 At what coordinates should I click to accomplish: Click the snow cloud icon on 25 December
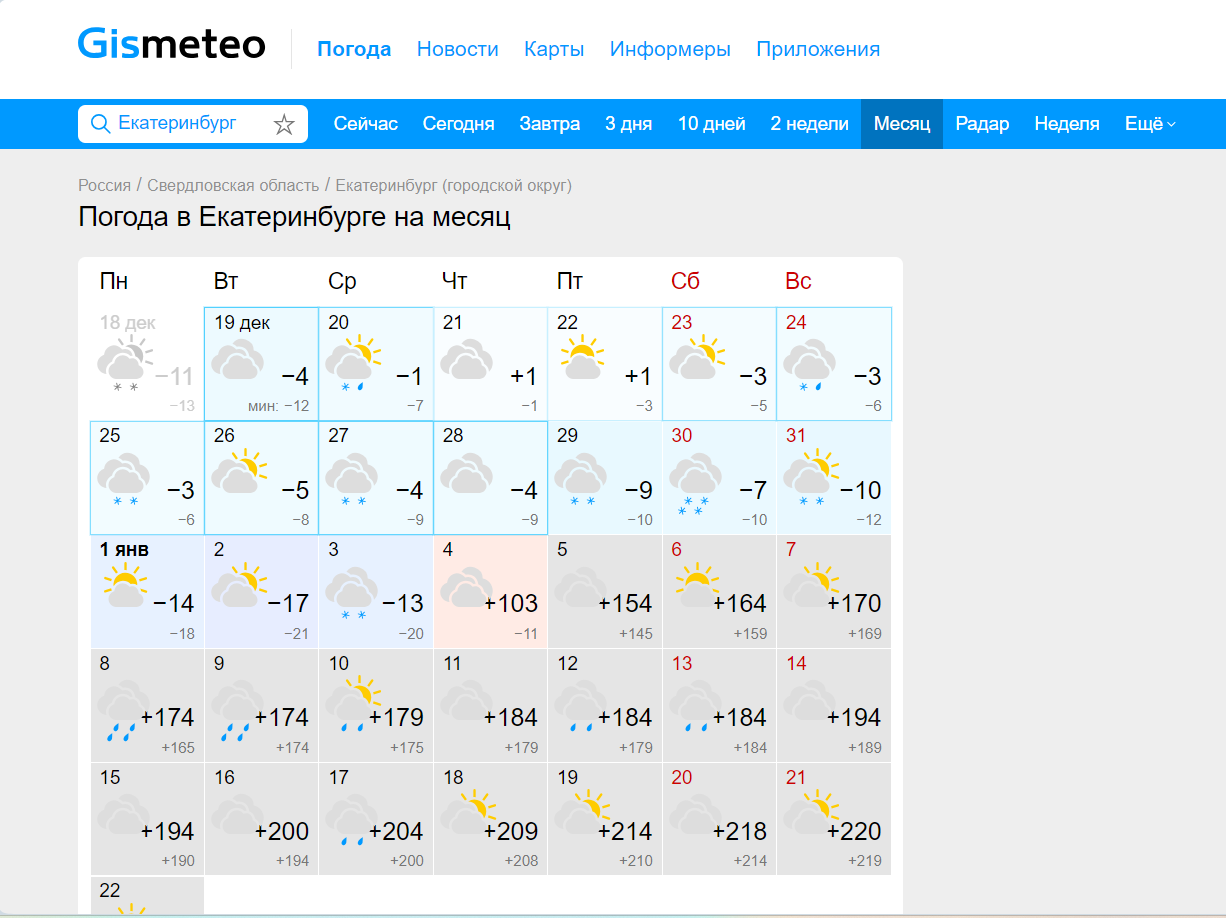coord(124,478)
